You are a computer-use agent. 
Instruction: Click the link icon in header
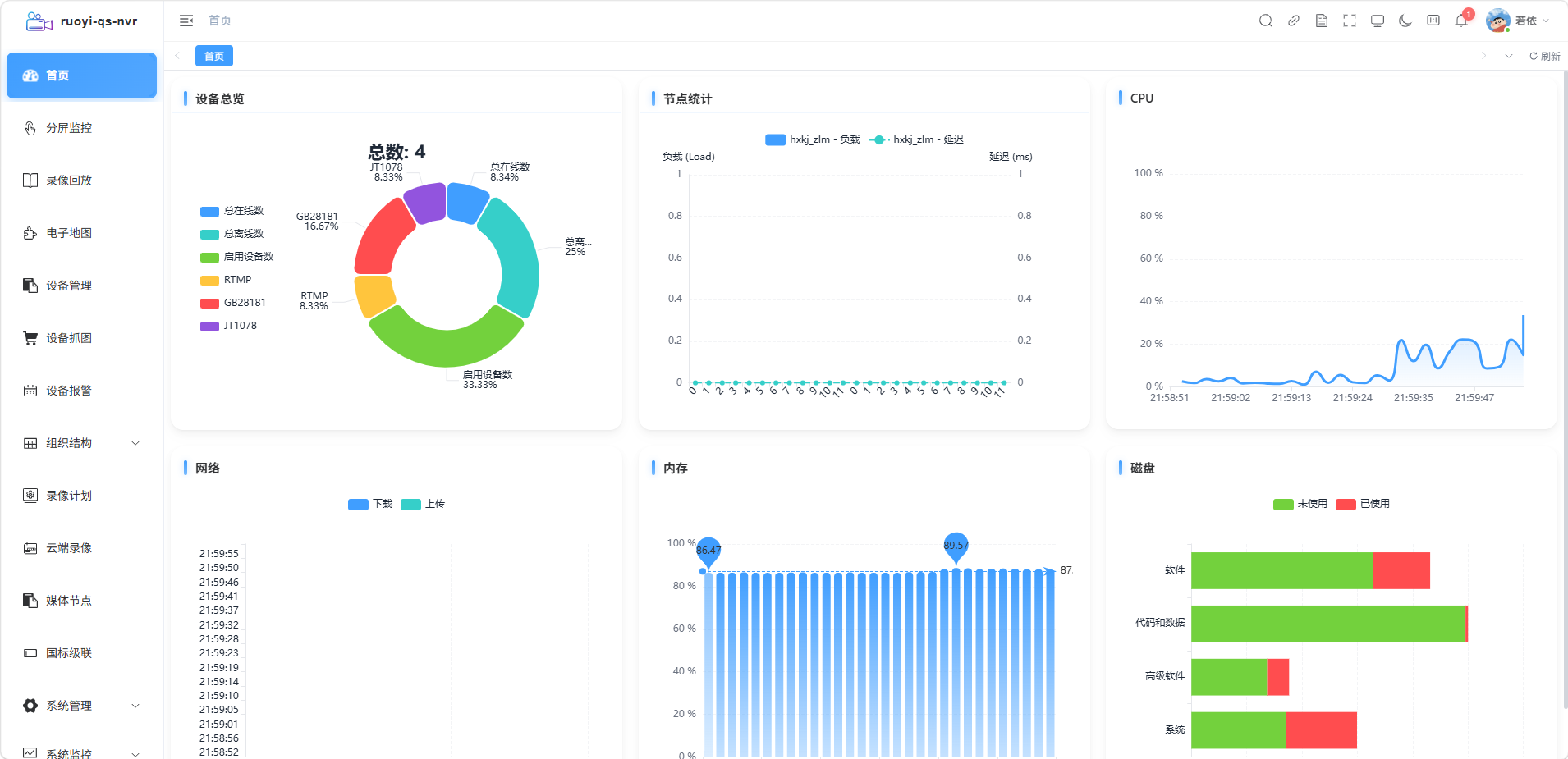pyautogui.click(x=1294, y=21)
